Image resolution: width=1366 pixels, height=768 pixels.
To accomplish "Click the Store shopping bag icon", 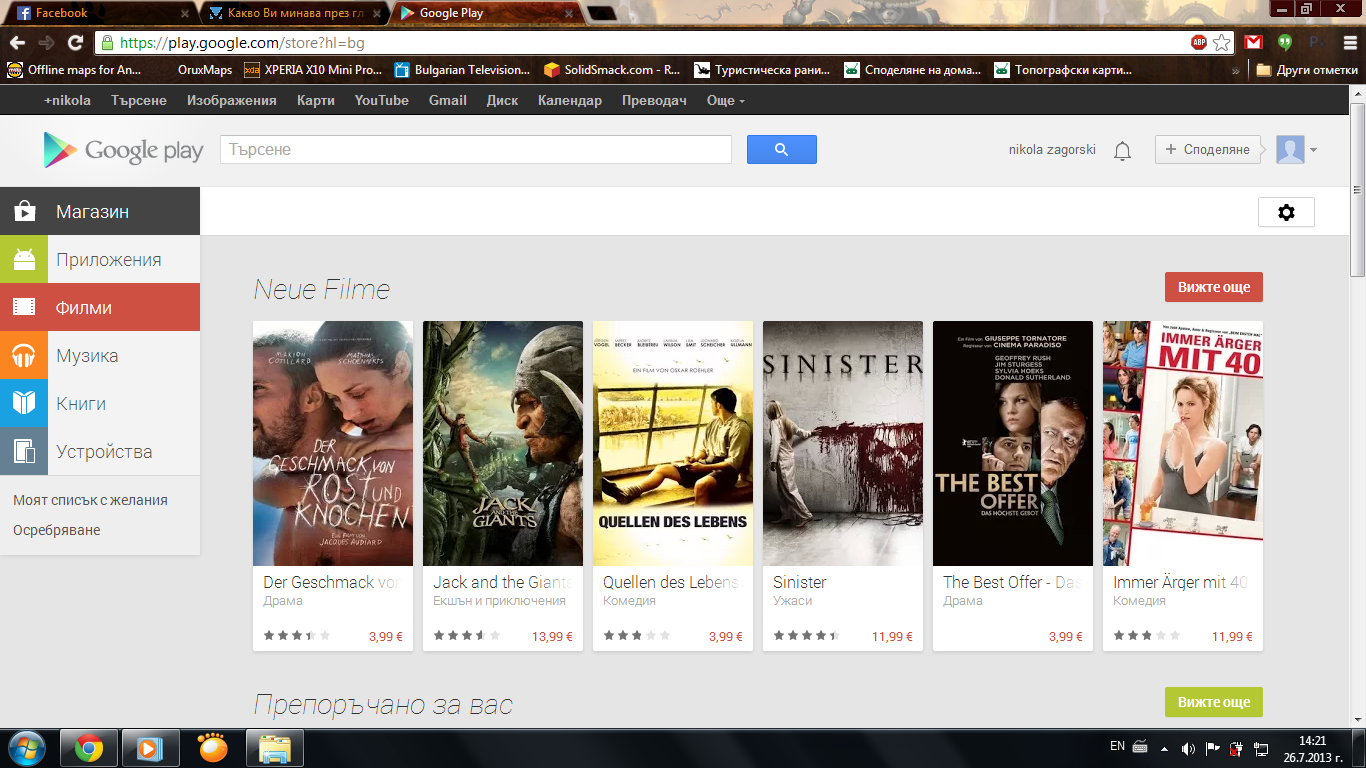I will [24, 211].
